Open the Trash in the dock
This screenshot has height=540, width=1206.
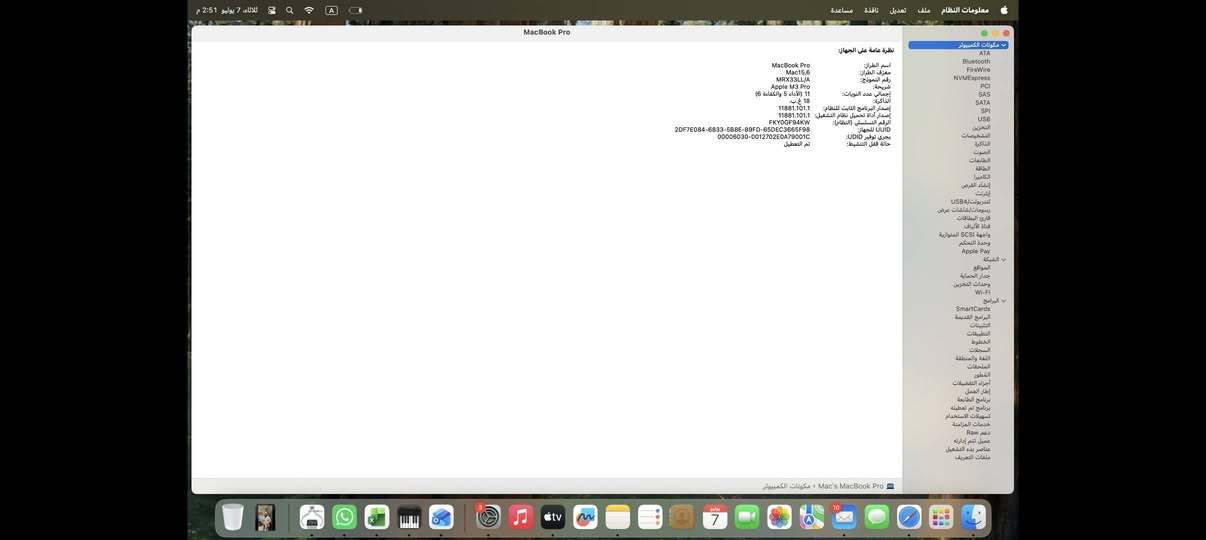(x=233, y=517)
